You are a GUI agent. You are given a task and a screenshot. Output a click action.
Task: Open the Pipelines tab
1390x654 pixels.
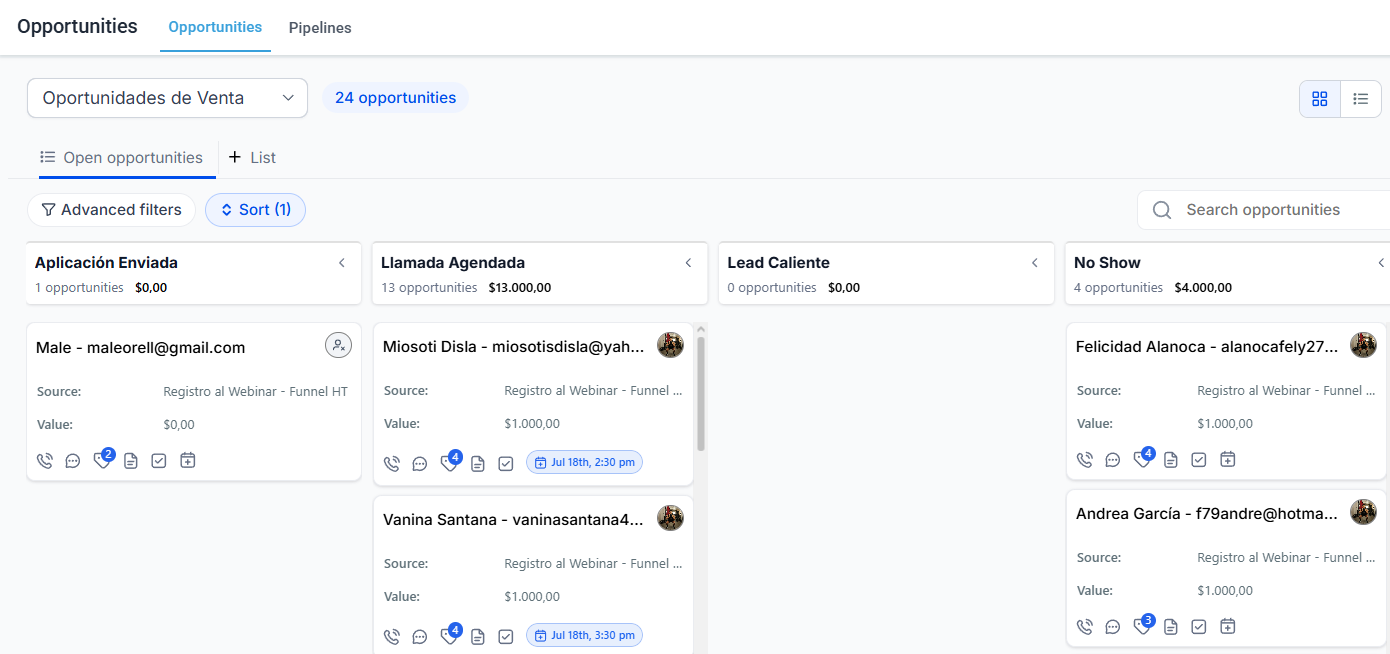pos(320,28)
